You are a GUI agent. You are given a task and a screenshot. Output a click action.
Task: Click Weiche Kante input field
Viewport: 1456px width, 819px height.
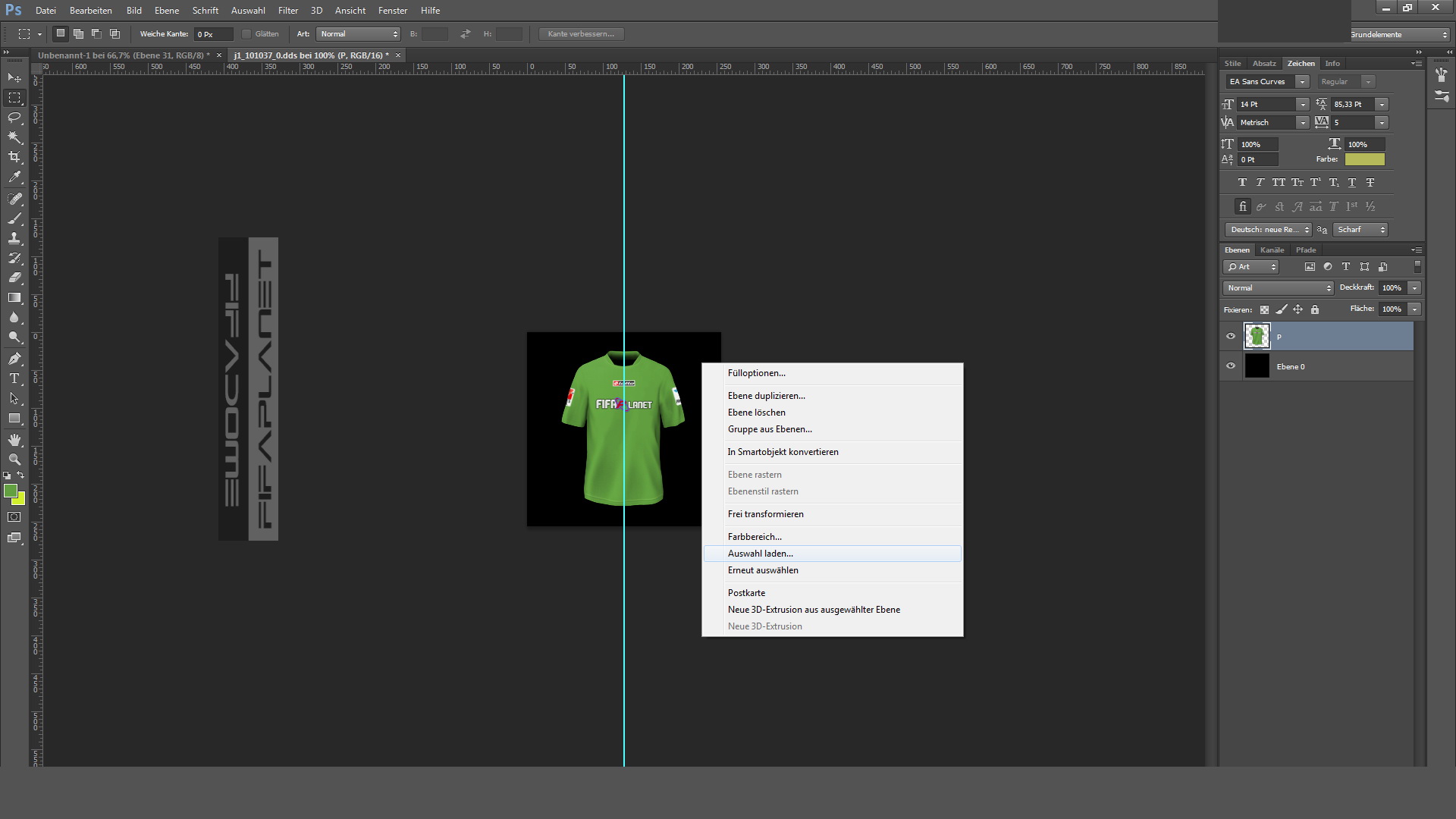(x=213, y=34)
